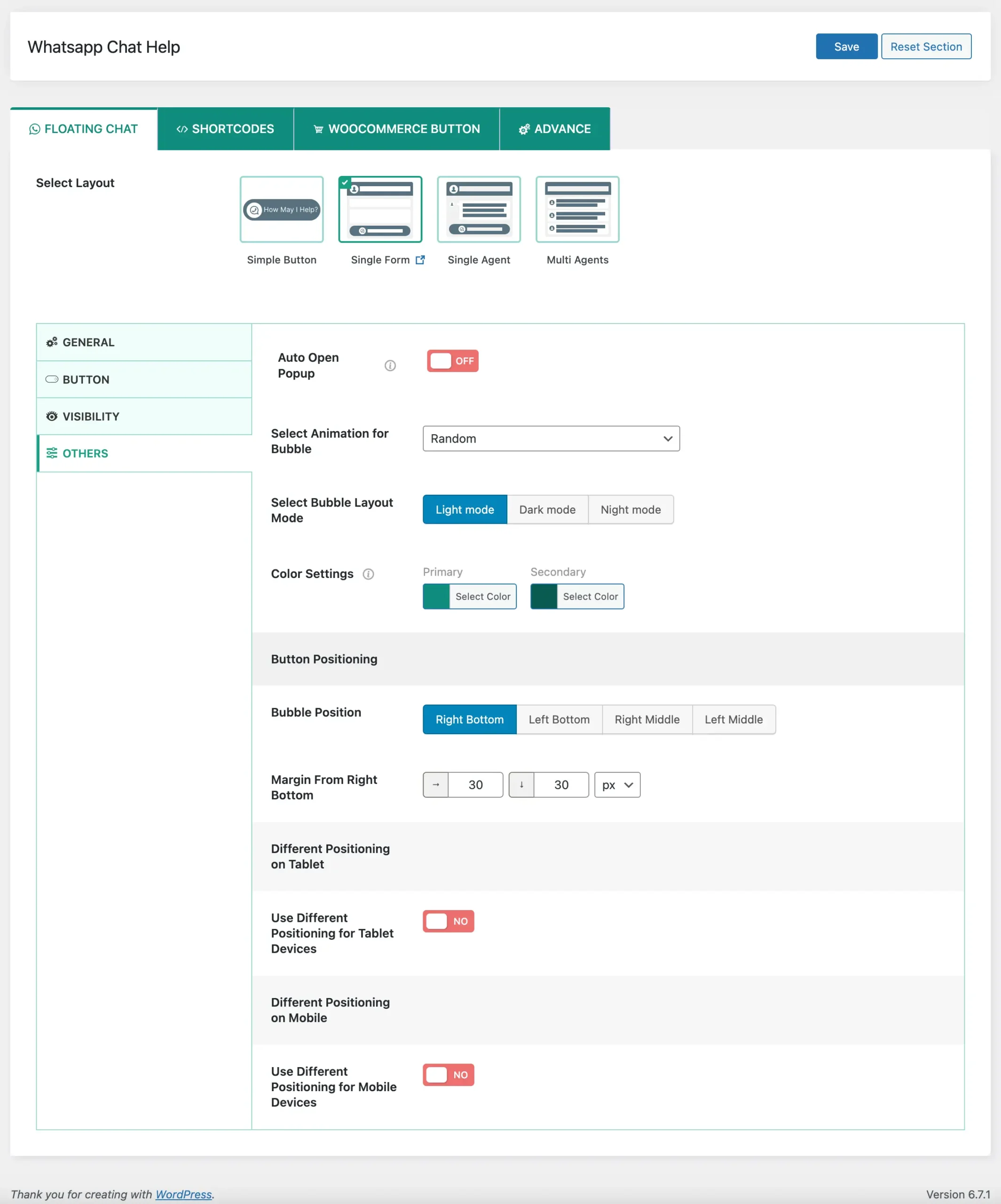Choose Dark mode bubble layout
The height and width of the screenshot is (1204, 1001).
(x=547, y=510)
